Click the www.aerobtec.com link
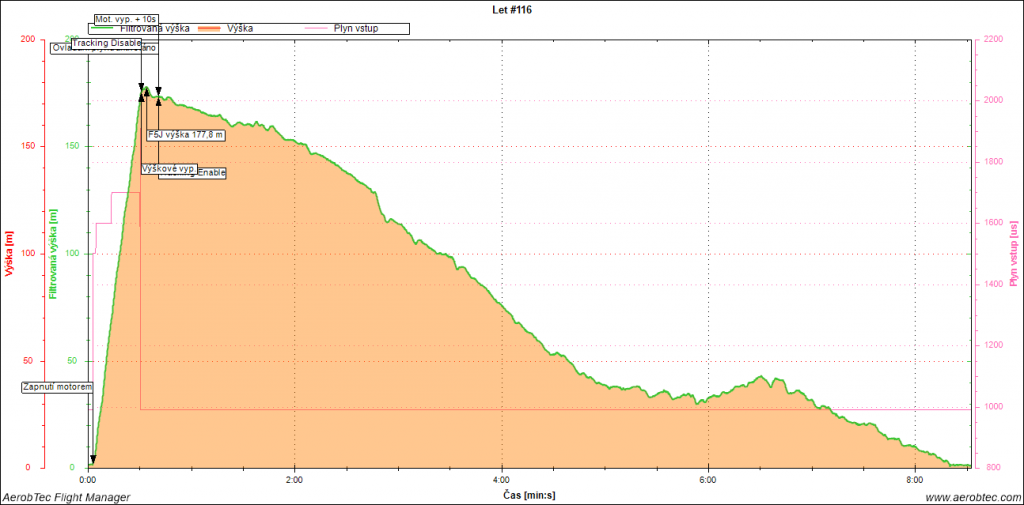Screen dimensions: 1024x505 pos(972,497)
